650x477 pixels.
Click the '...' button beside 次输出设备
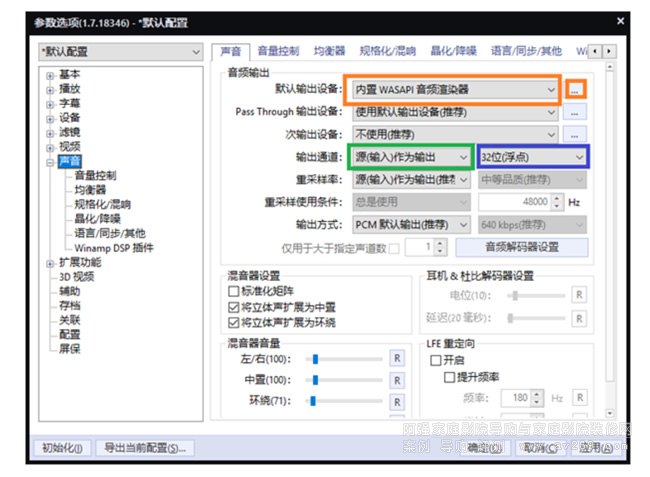tap(574, 134)
